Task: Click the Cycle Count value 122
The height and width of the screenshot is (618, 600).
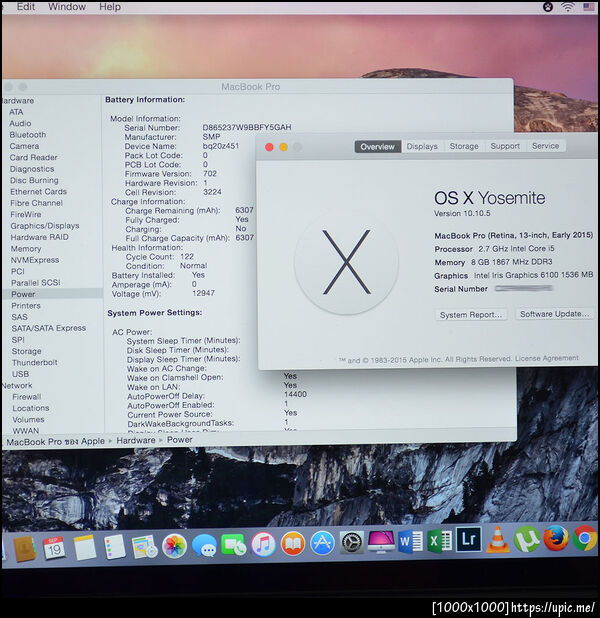Action: pos(187,256)
